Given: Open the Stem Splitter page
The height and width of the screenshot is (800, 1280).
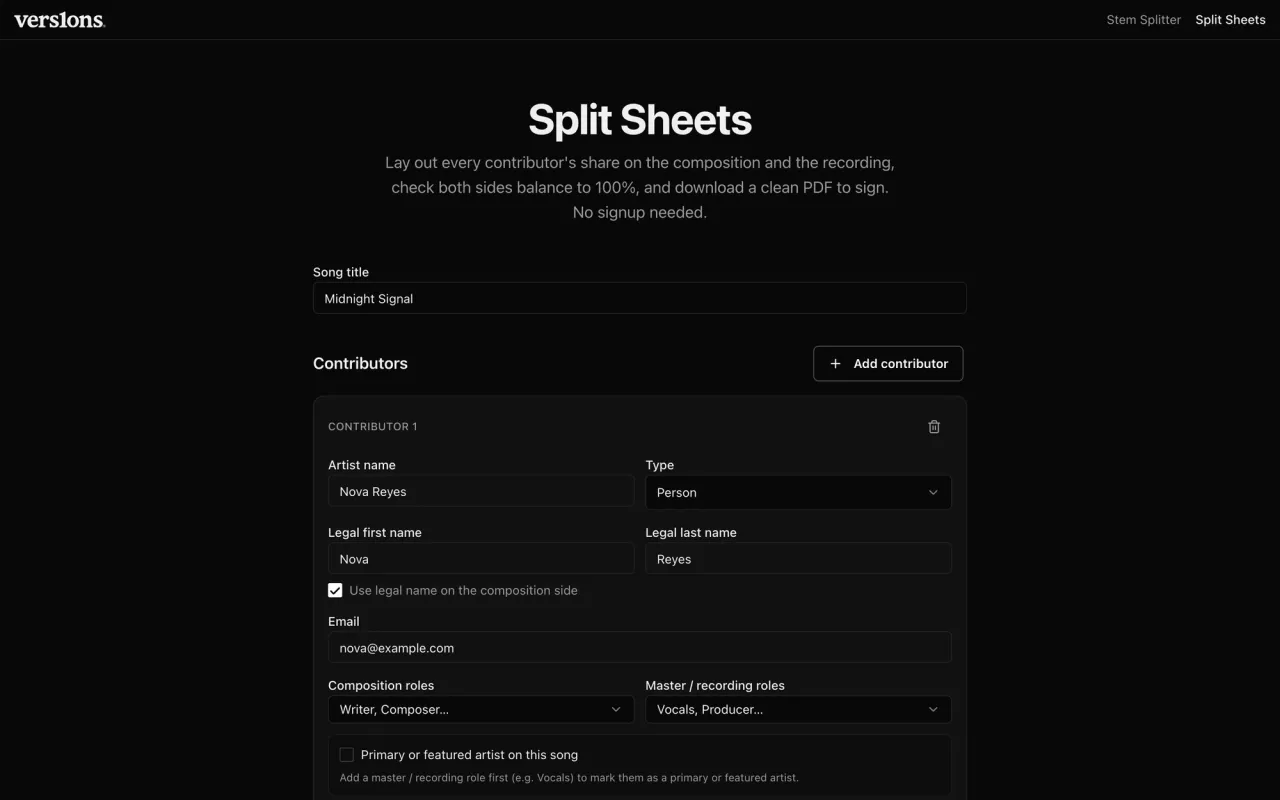Looking at the screenshot, I should (1143, 20).
